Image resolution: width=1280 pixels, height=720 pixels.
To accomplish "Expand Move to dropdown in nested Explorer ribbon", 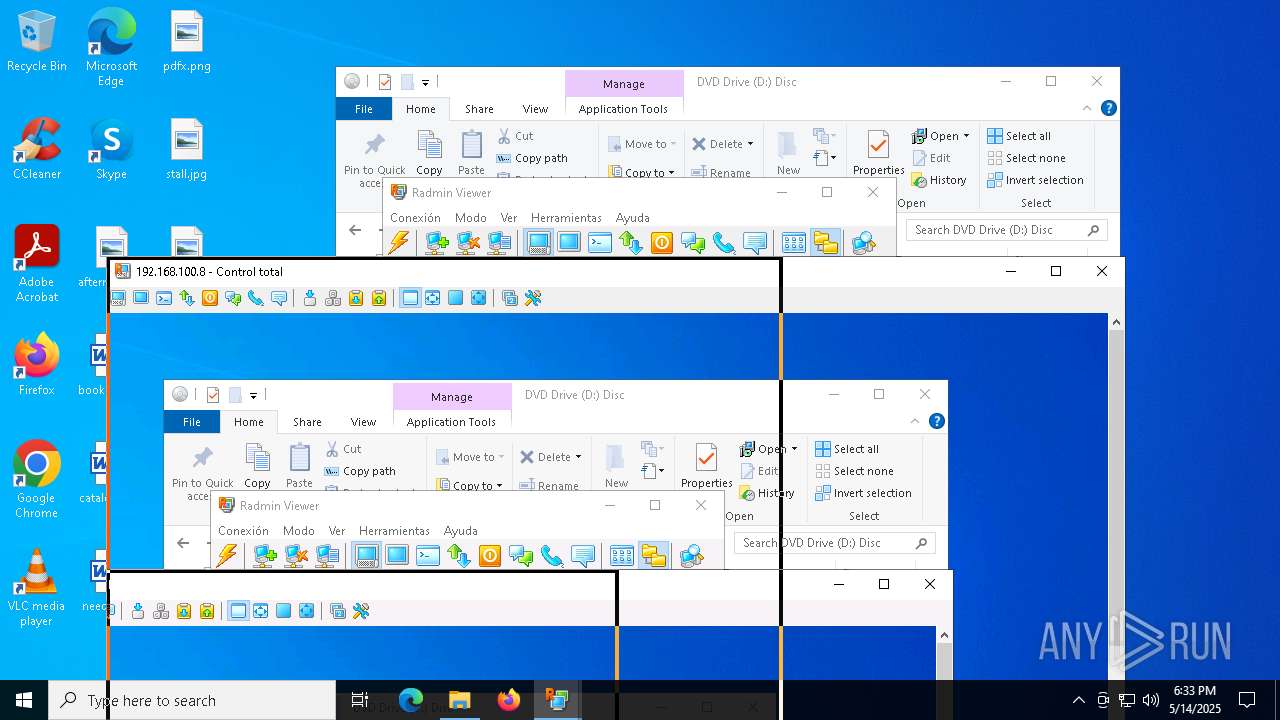I will pyautogui.click(x=501, y=457).
